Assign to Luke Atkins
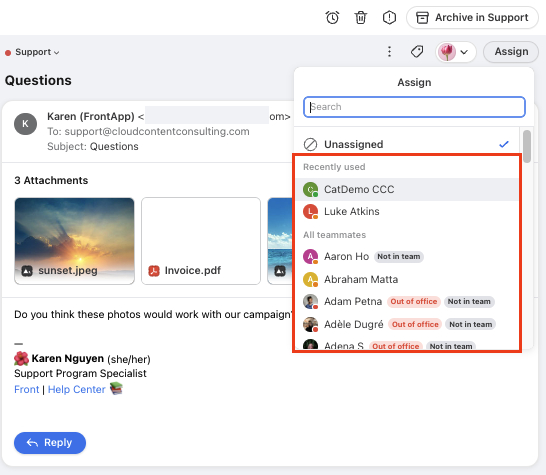 point(406,211)
